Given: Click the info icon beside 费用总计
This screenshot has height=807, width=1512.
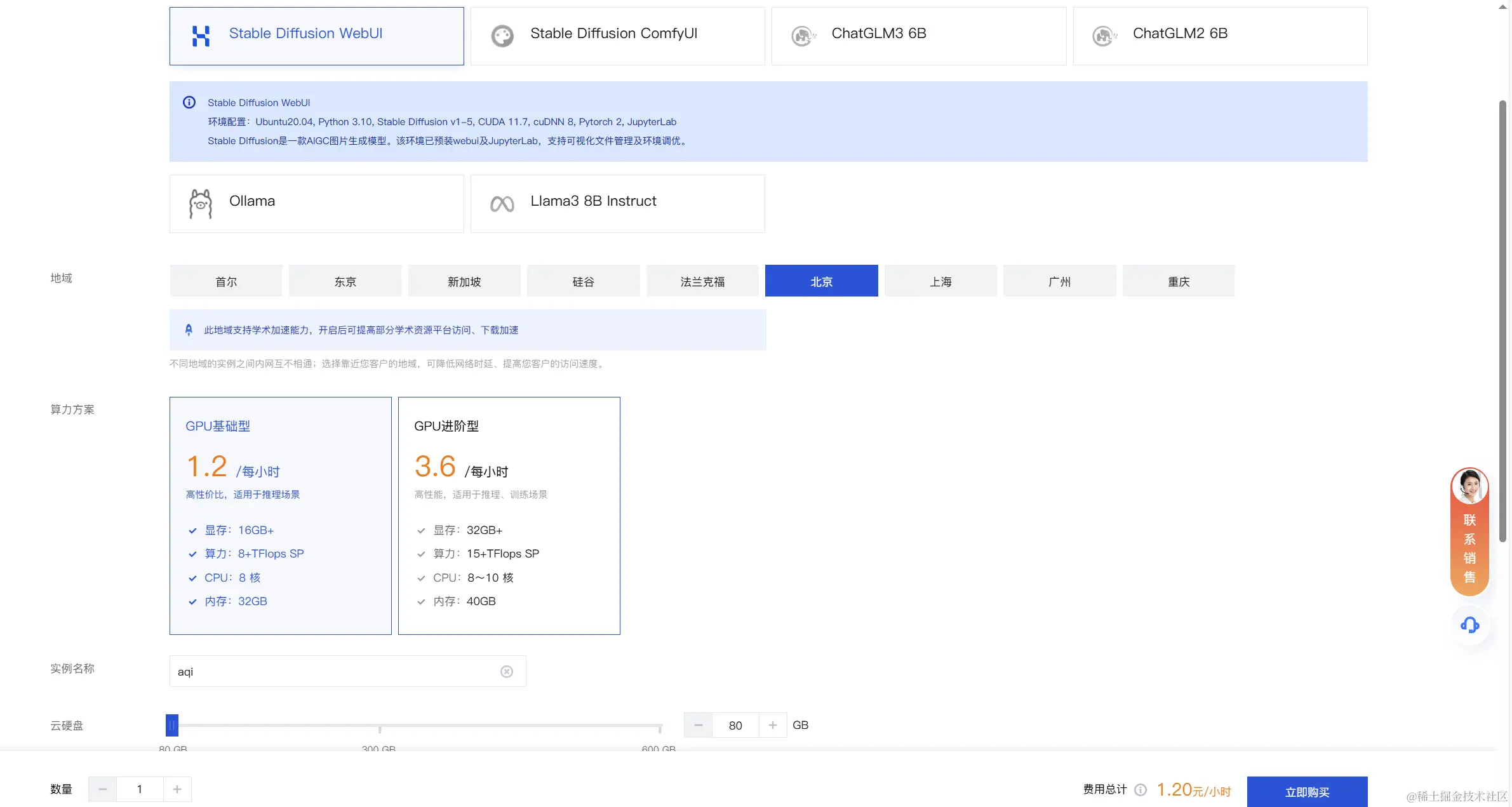Looking at the screenshot, I should click(x=1141, y=789).
